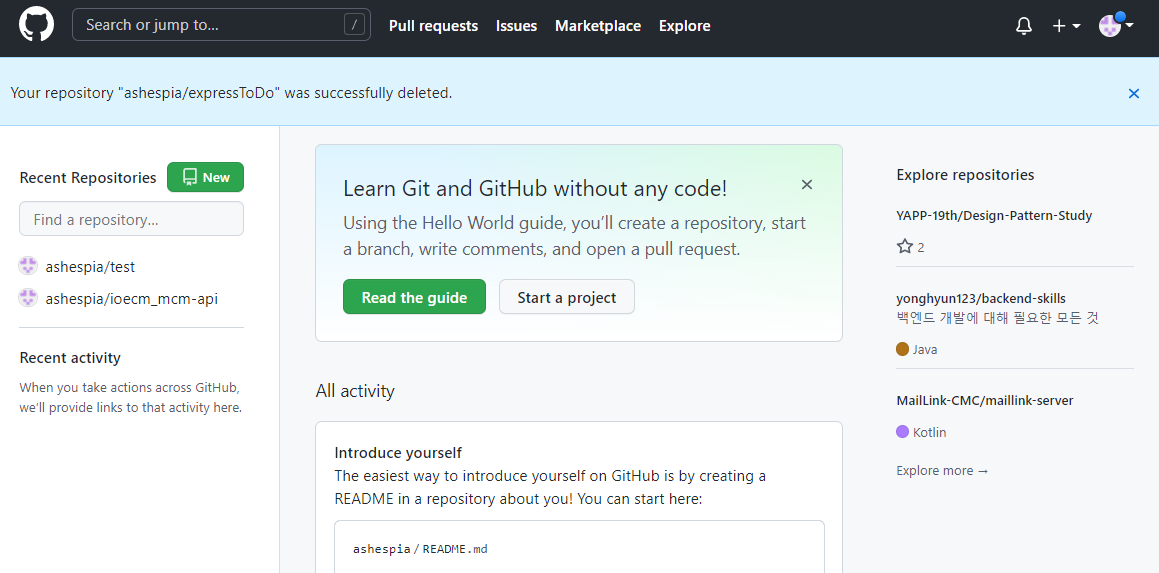Open MailLink-CMC/maillink-server repository
The image size is (1159, 573).
tap(985, 401)
